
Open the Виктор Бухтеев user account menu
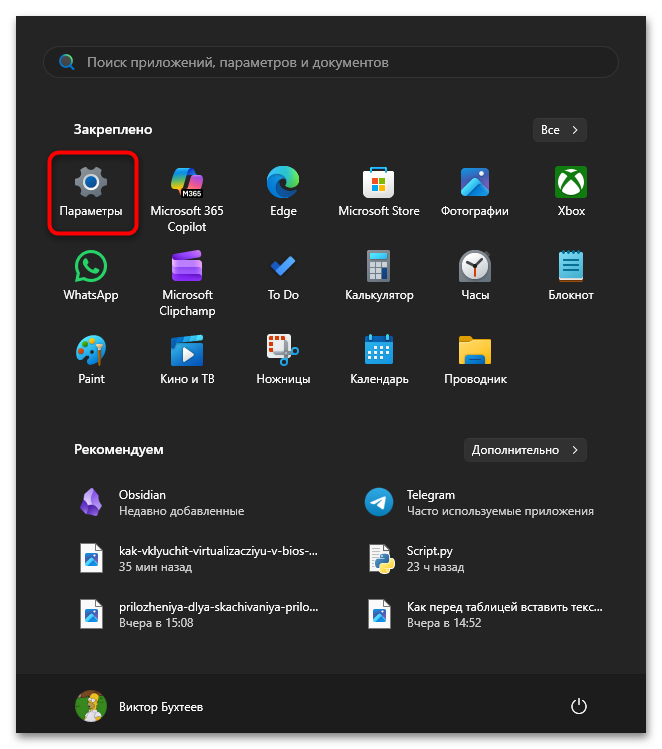tap(139, 706)
